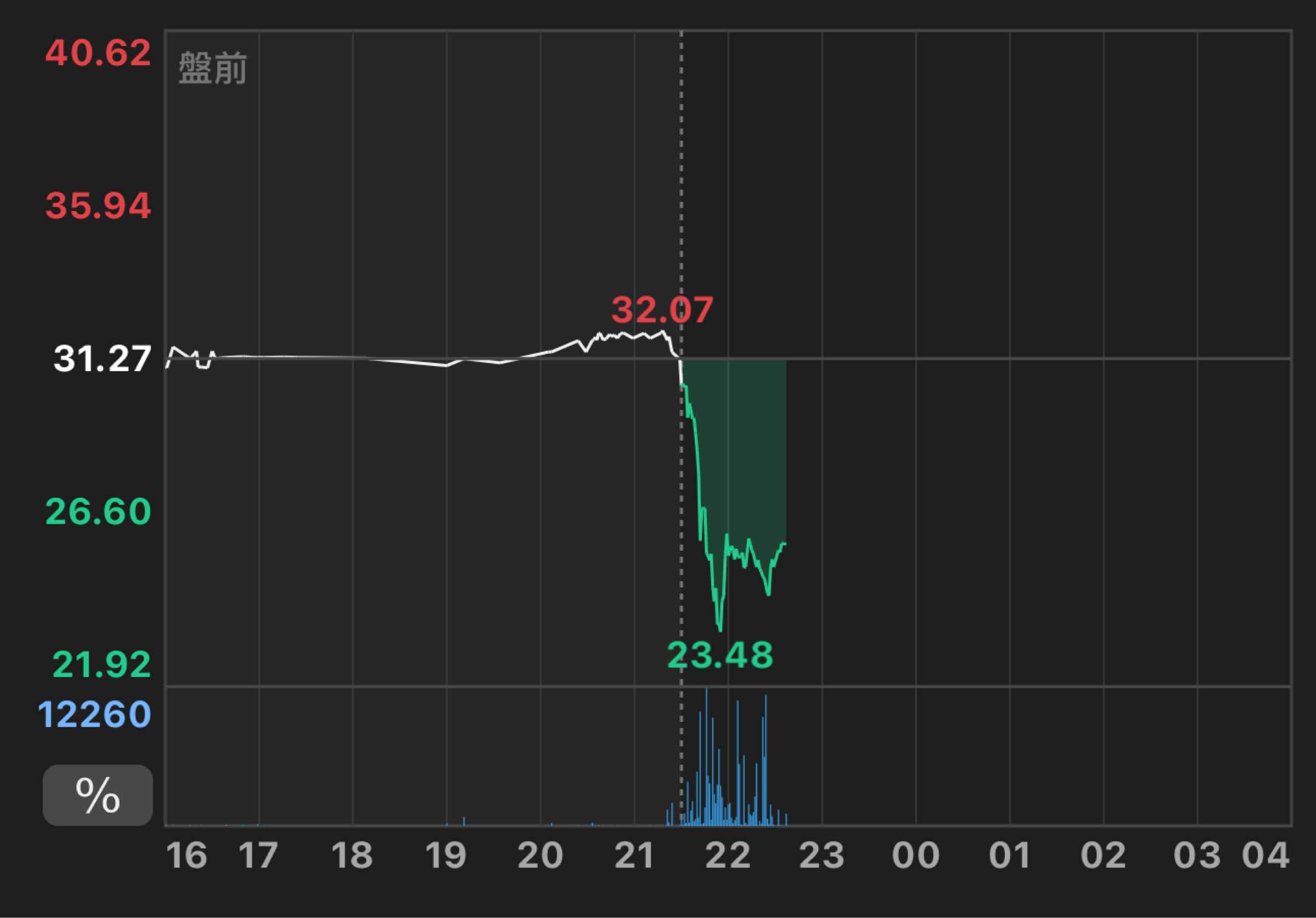1316x918 pixels.
Task: Select the 盤前 pre-market label
Action: point(213,68)
